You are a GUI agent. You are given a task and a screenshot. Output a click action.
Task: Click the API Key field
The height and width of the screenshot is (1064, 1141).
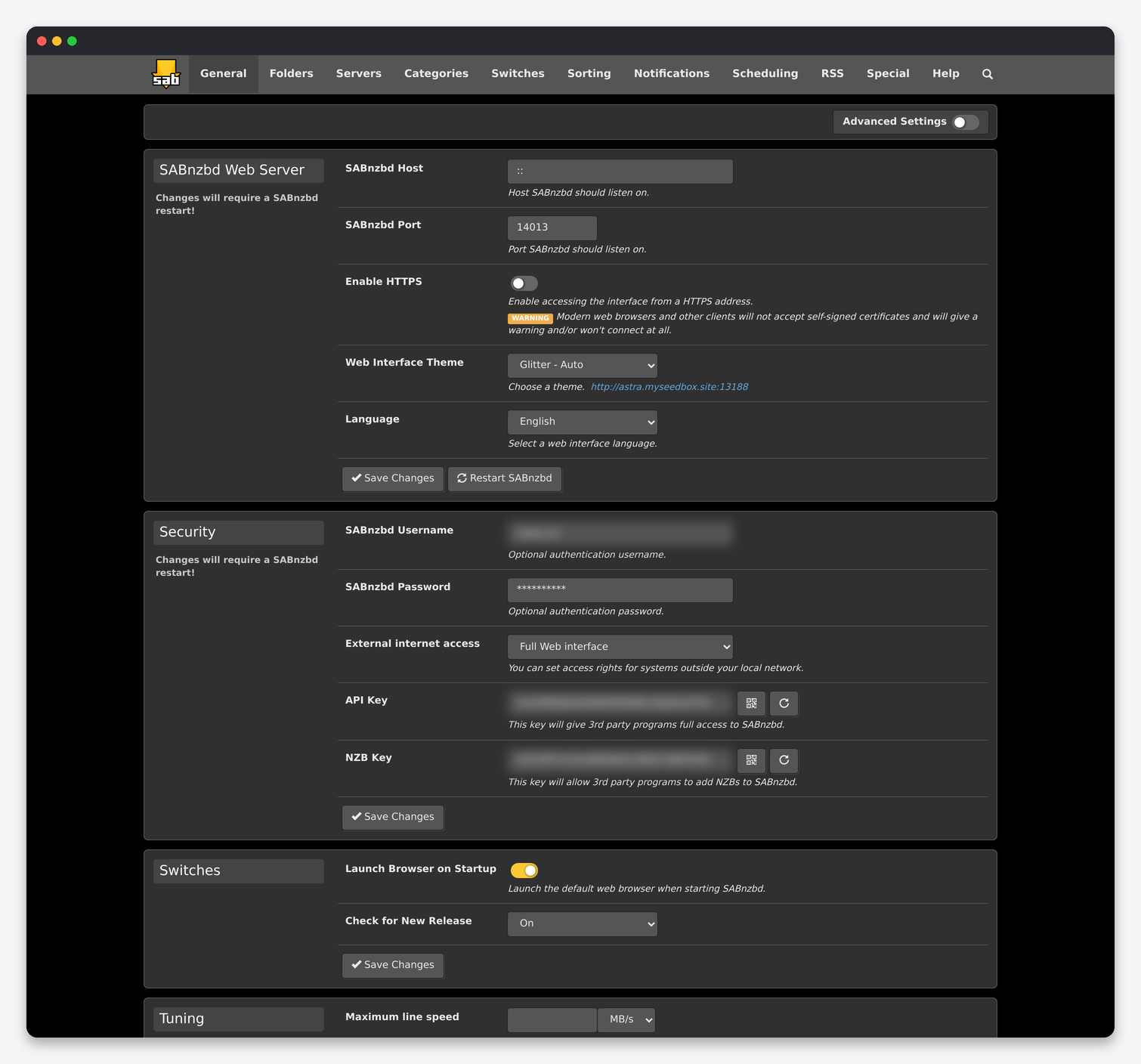pyautogui.click(x=620, y=704)
